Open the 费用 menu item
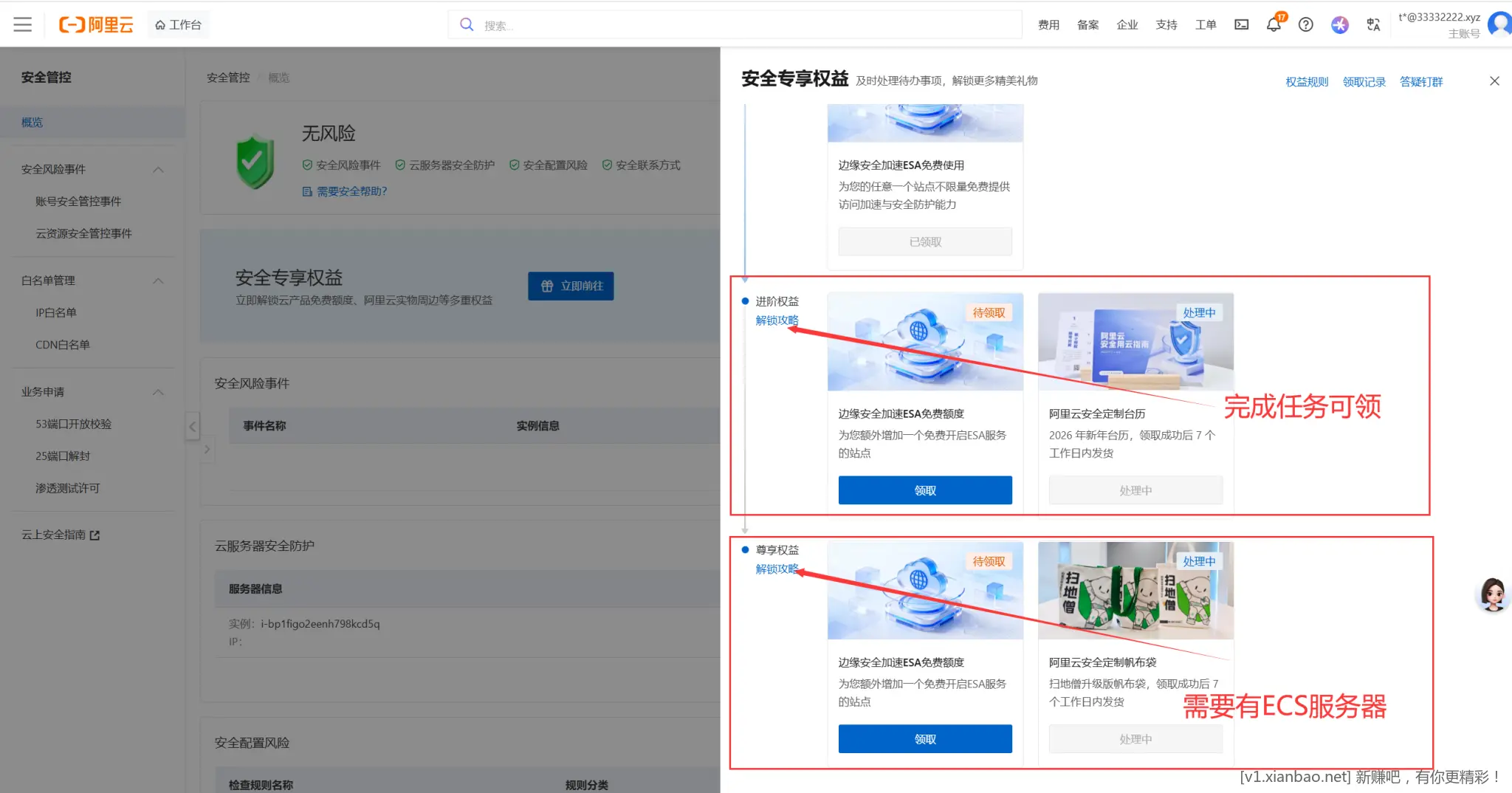Image resolution: width=1512 pixels, height=793 pixels. click(1048, 24)
